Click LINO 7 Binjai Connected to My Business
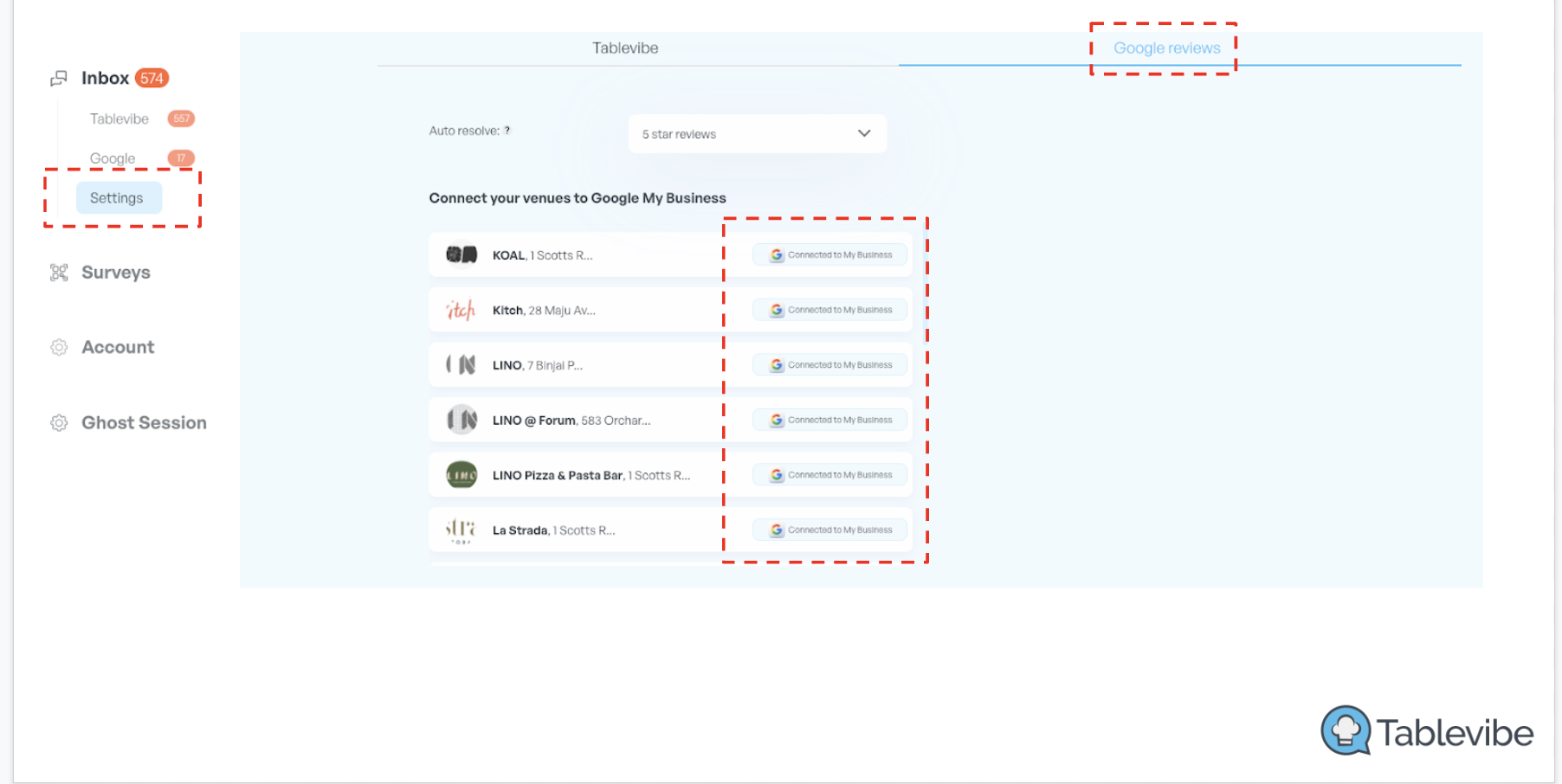Image resolution: width=1562 pixels, height=784 pixels. click(x=829, y=365)
